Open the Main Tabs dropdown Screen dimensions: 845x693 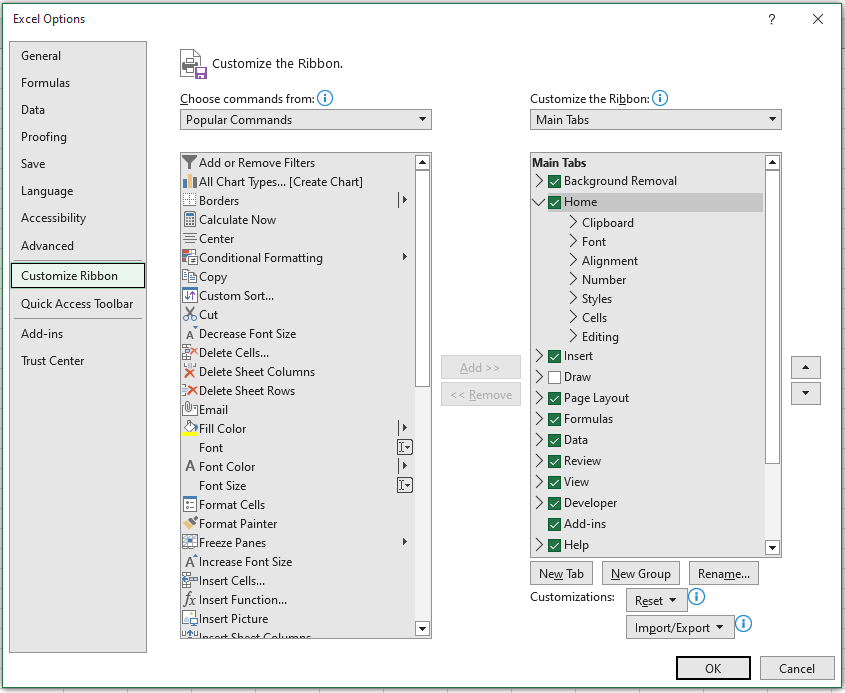[655, 120]
